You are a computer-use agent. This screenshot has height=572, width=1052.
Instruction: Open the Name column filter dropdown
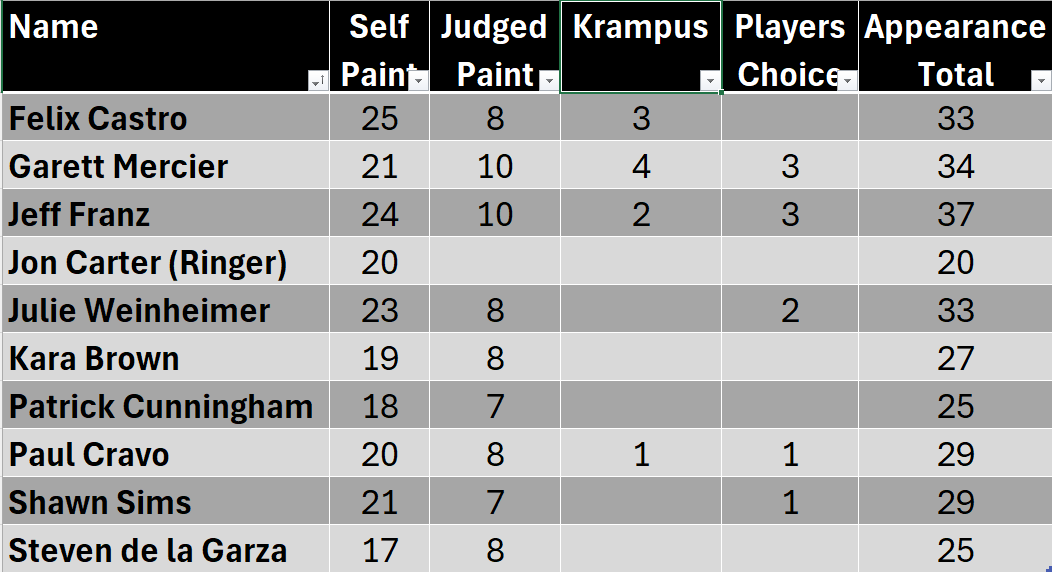click(317, 82)
